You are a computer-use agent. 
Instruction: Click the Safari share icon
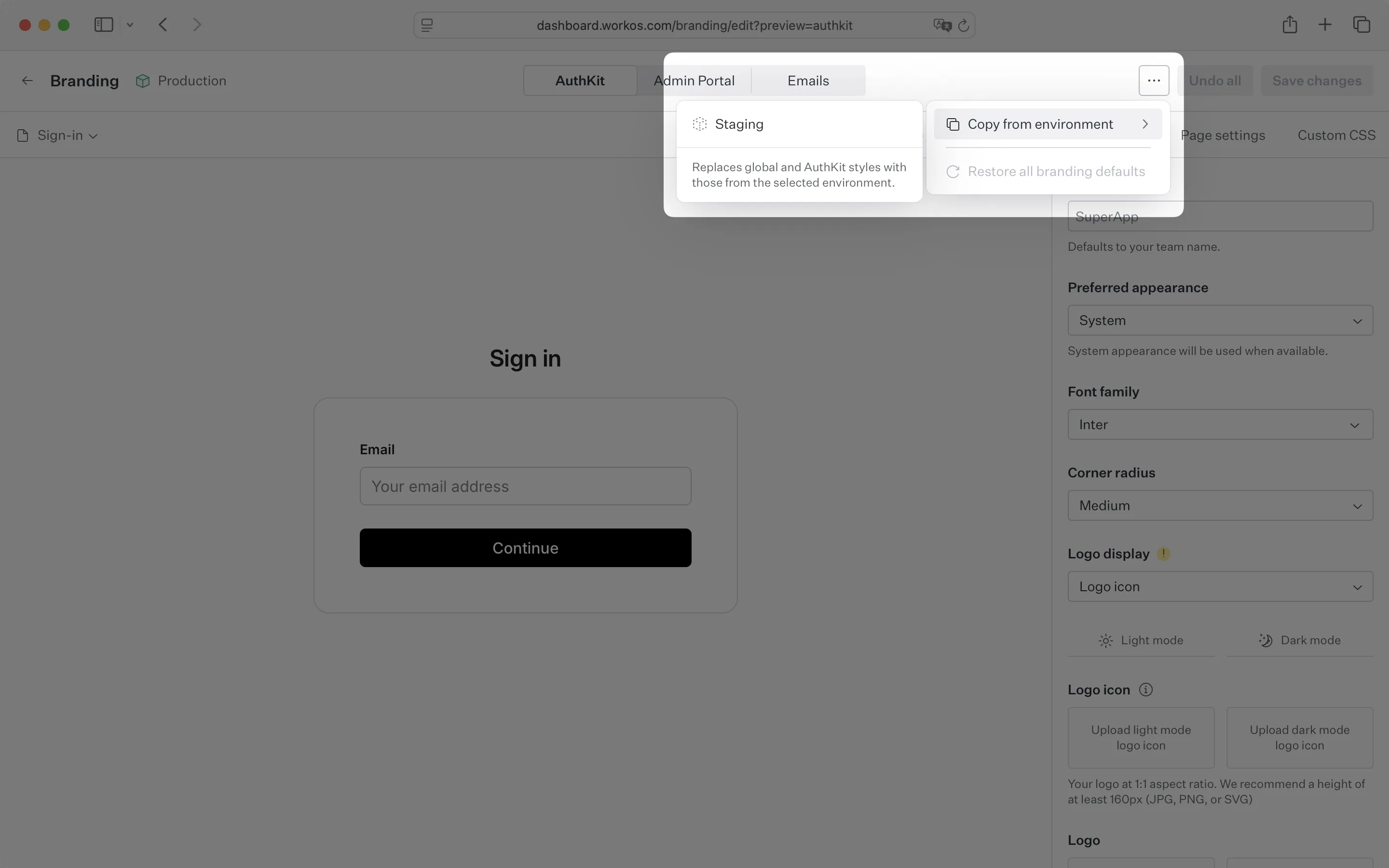(x=1289, y=25)
